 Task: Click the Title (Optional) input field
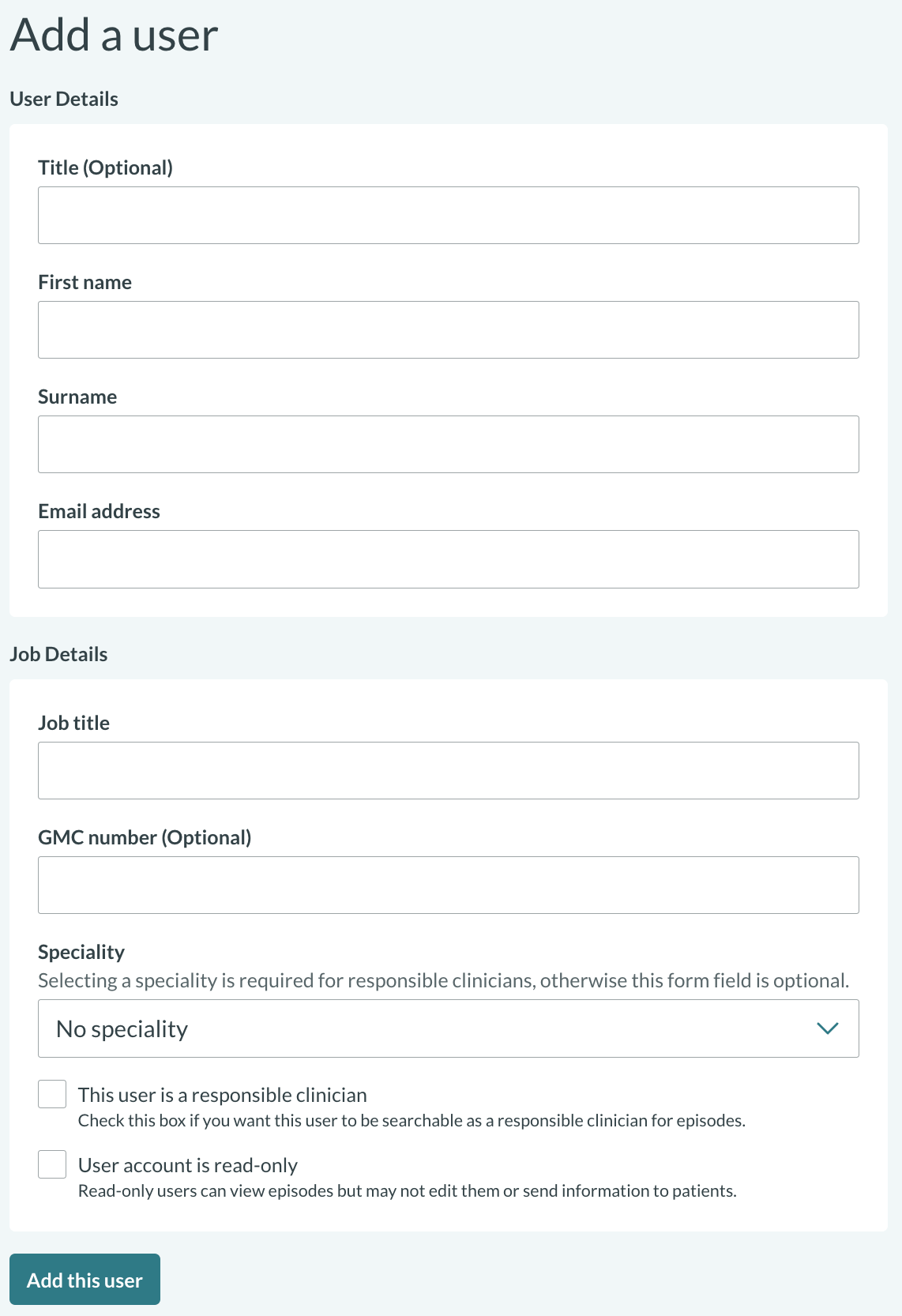pos(448,215)
